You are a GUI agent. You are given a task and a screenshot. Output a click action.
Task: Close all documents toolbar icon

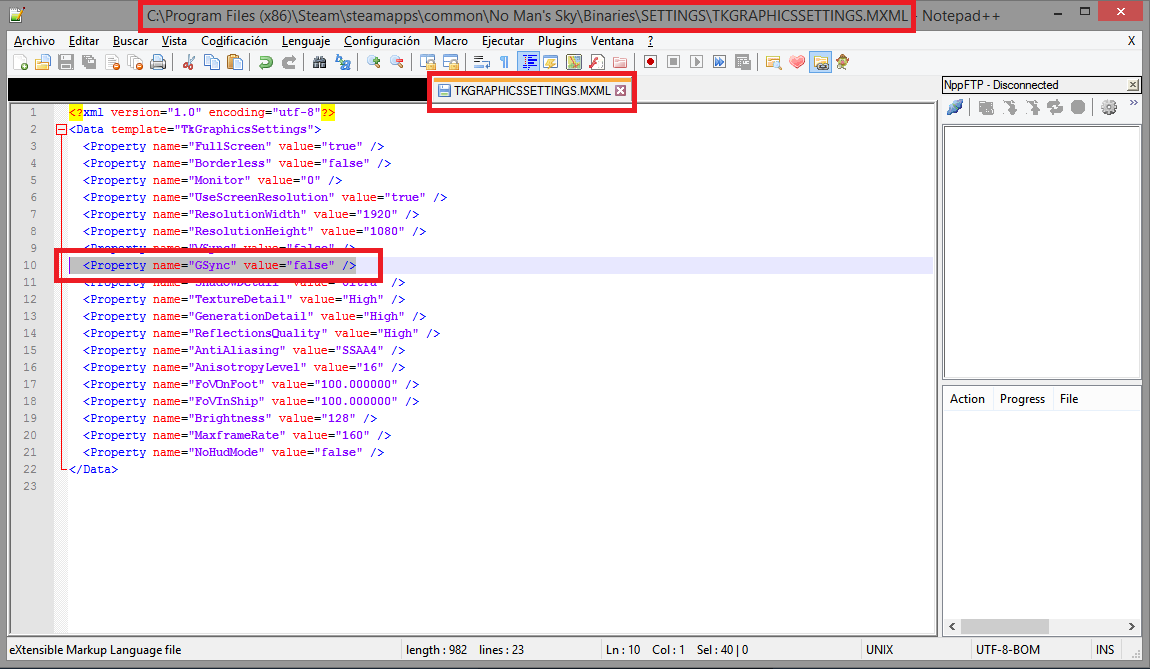coord(135,62)
